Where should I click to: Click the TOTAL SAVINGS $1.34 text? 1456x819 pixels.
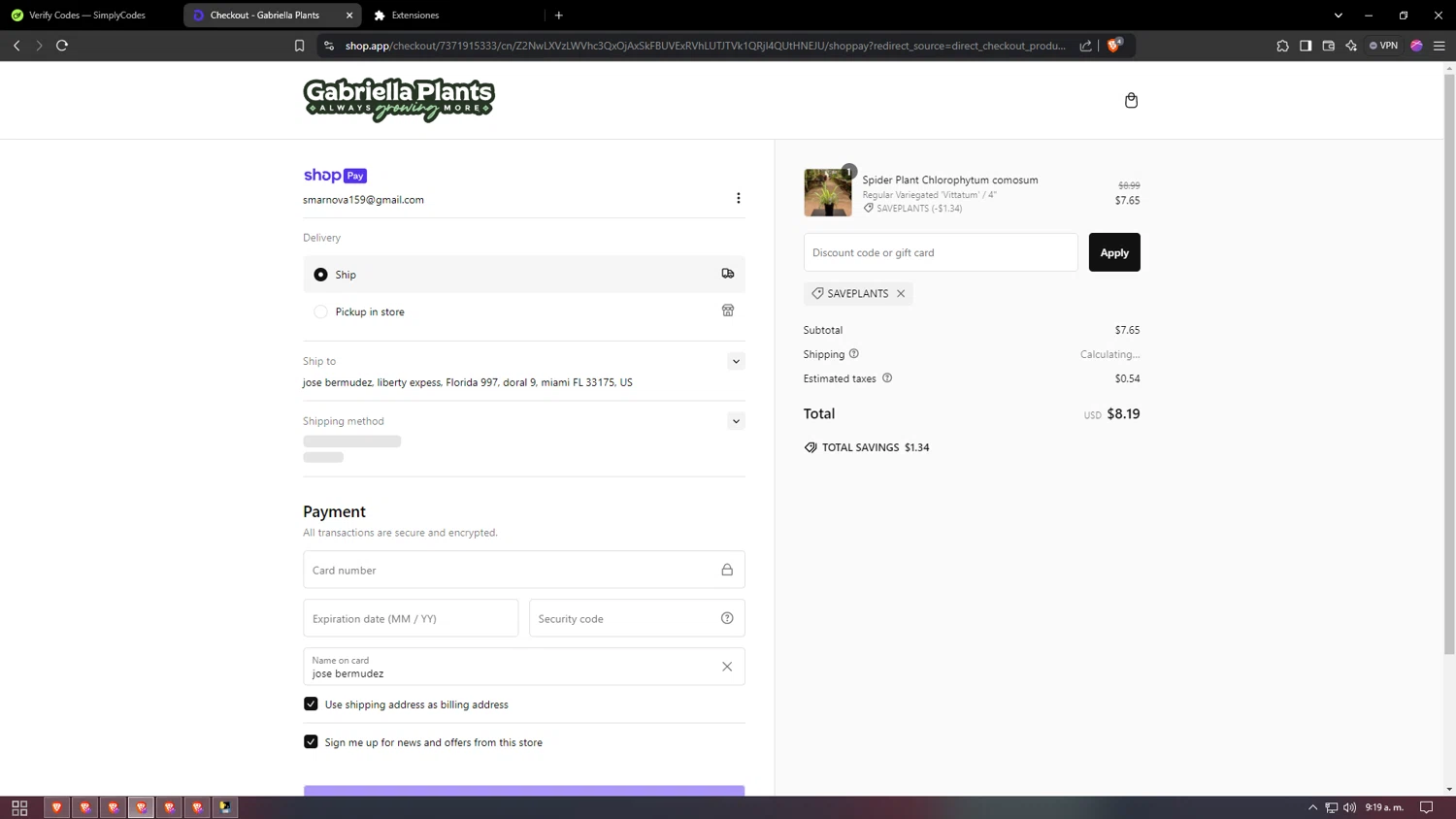(x=876, y=447)
